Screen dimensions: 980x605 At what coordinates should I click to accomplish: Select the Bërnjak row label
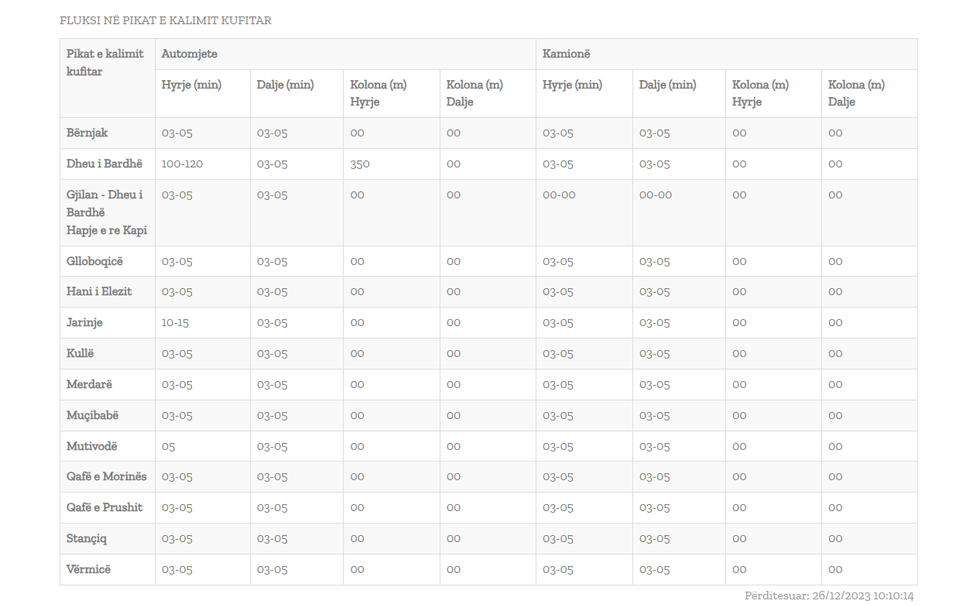[87, 133]
